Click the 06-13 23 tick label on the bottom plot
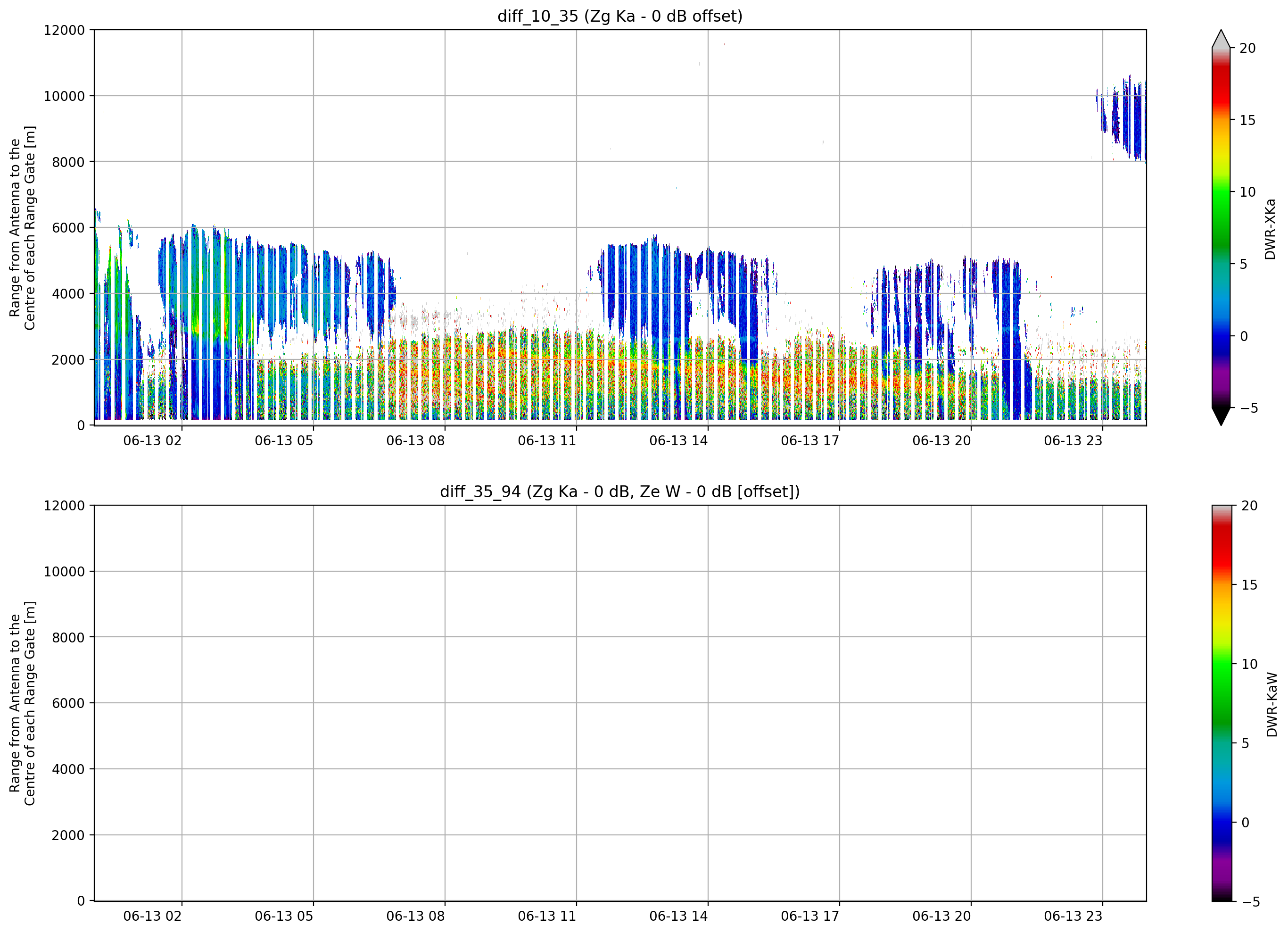This screenshot has width=1288, height=933. pyautogui.click(x=1073, y=916)
